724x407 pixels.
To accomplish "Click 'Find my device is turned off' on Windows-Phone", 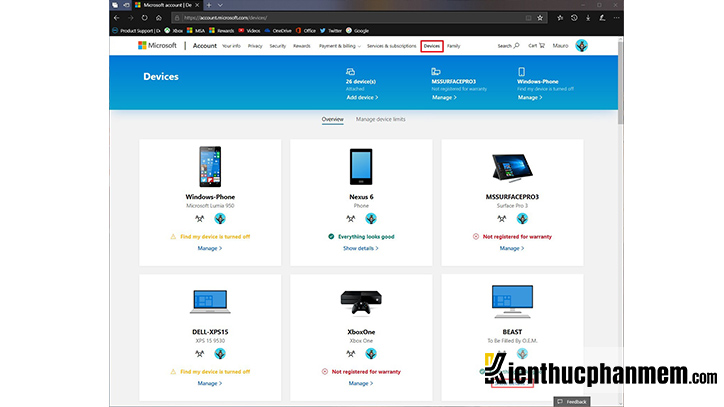I will pyautogui.click(x=215, y=237).
